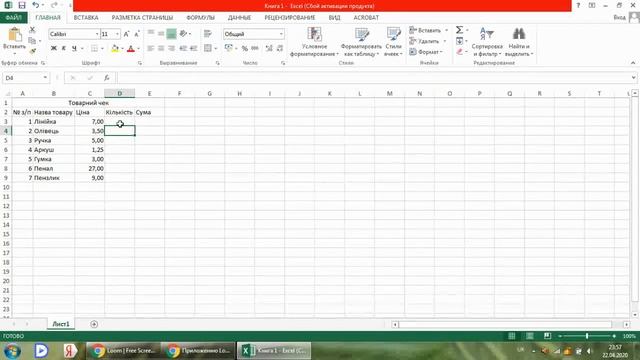Add a new sheet with plus button

pyautogui.click(x=94, y=324)
